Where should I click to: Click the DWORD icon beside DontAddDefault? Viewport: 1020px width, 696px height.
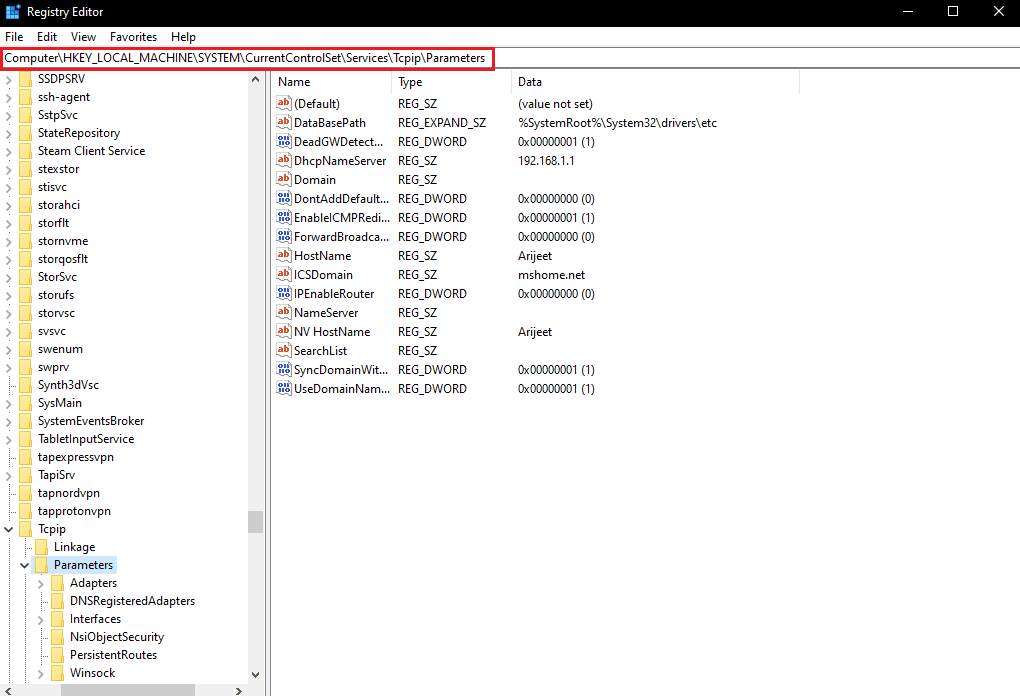[284, 198]
